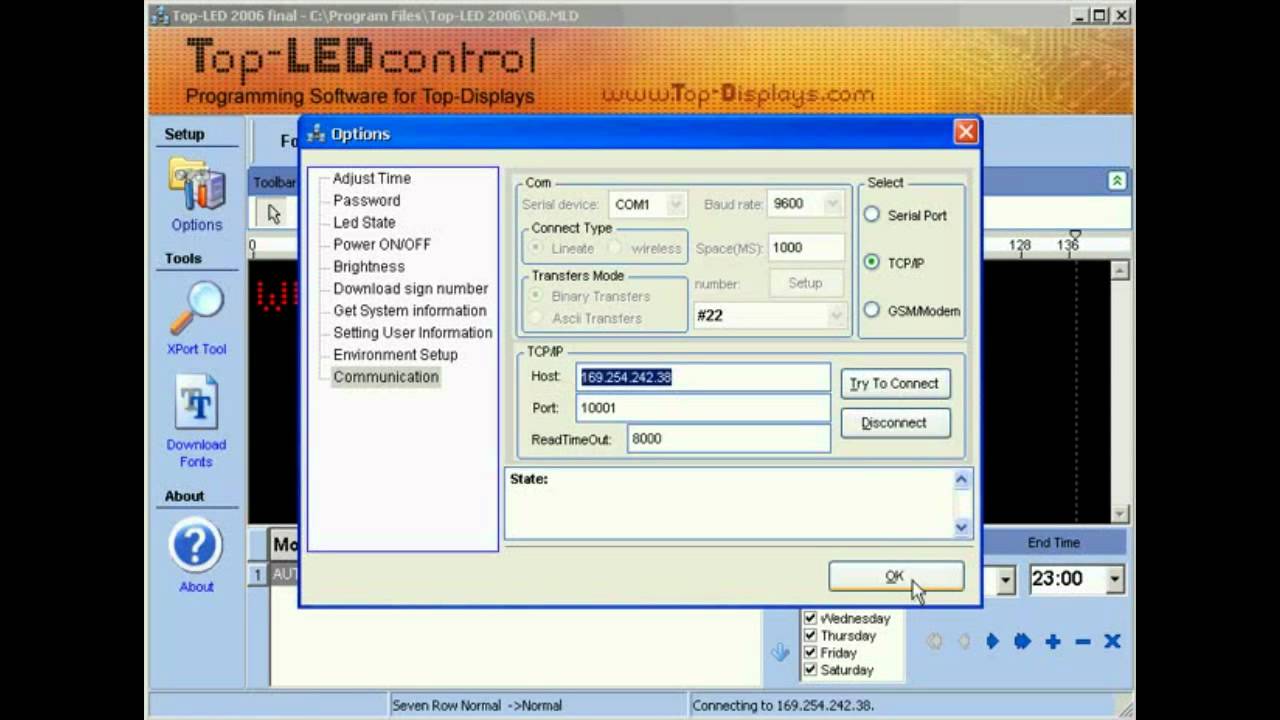1280x720 pixels.
Task: Click the greyed double back arrow icon
Action: (x=934, y=642)
